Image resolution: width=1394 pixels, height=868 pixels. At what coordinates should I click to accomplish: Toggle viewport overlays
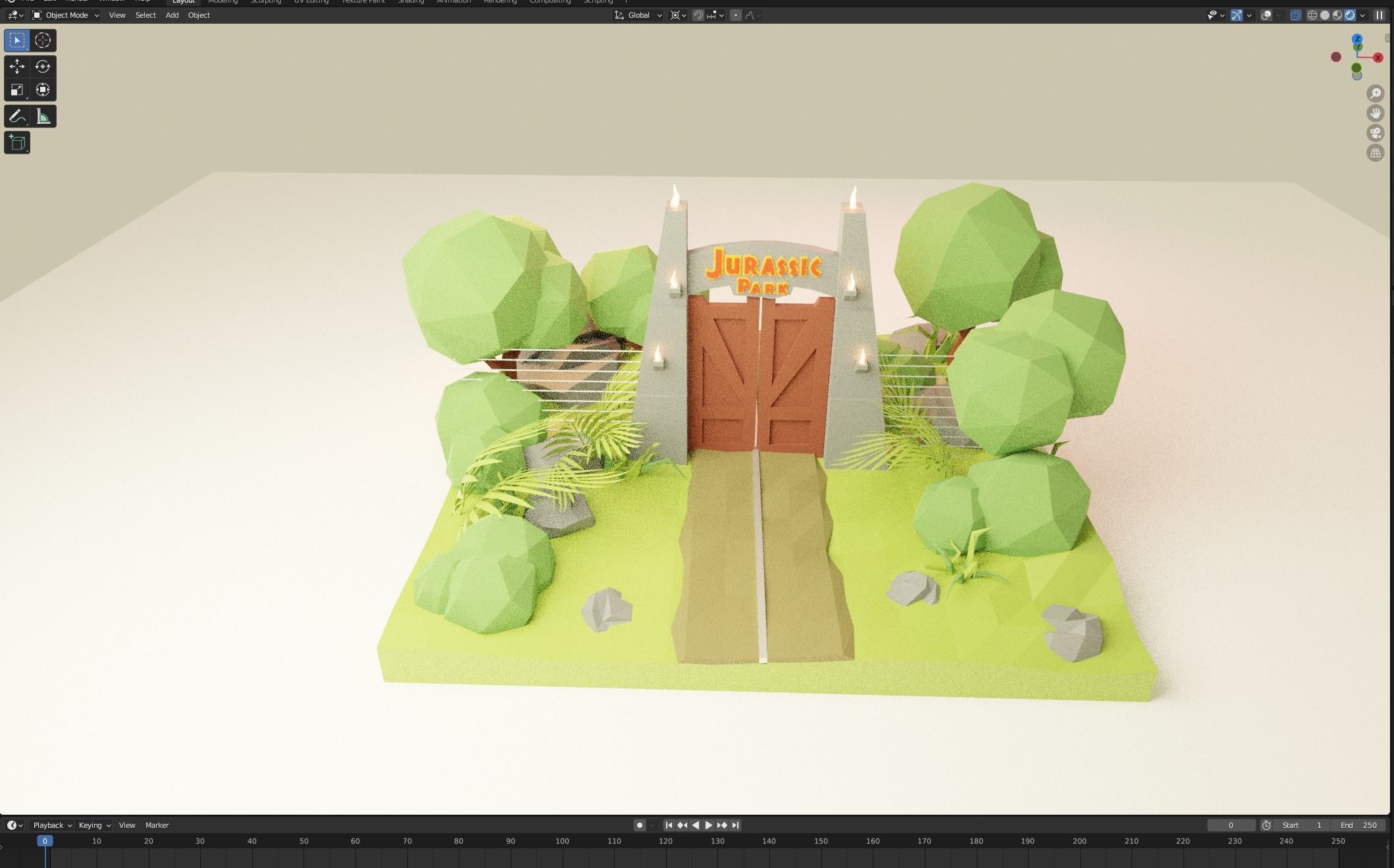click(1266, 15)
